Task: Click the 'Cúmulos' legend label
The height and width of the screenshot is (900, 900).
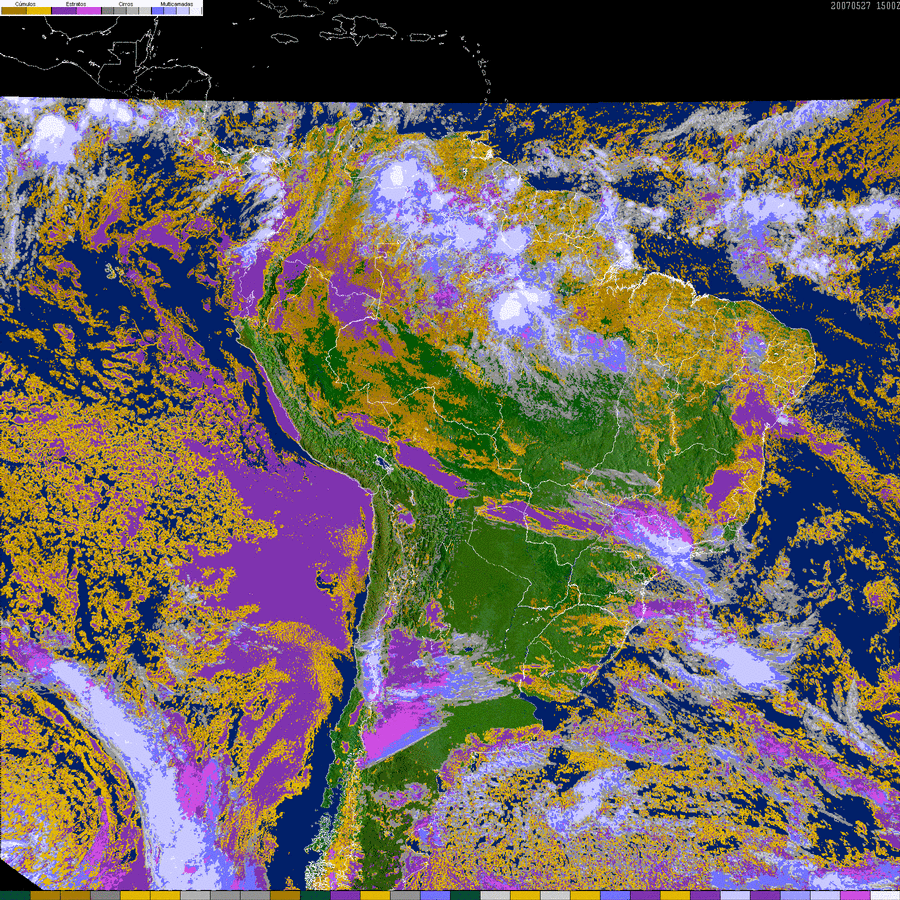Action: click(25, 4)
